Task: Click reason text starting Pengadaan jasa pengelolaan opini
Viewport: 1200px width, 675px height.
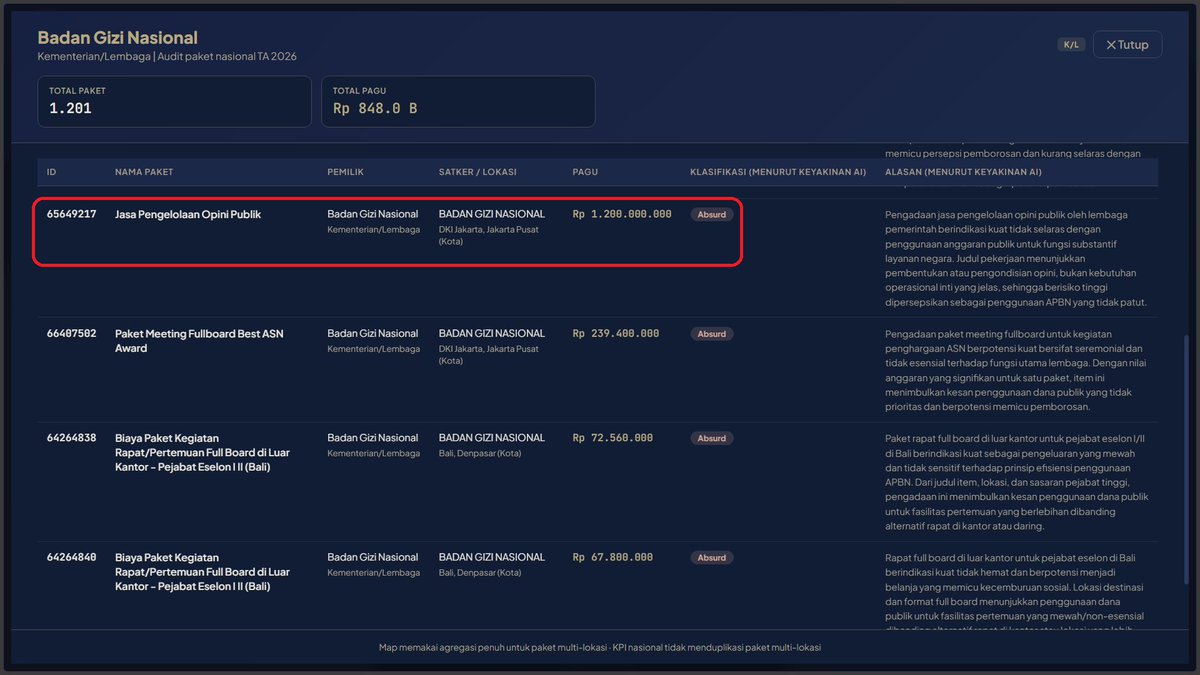Action: (x=1016, y=258)
